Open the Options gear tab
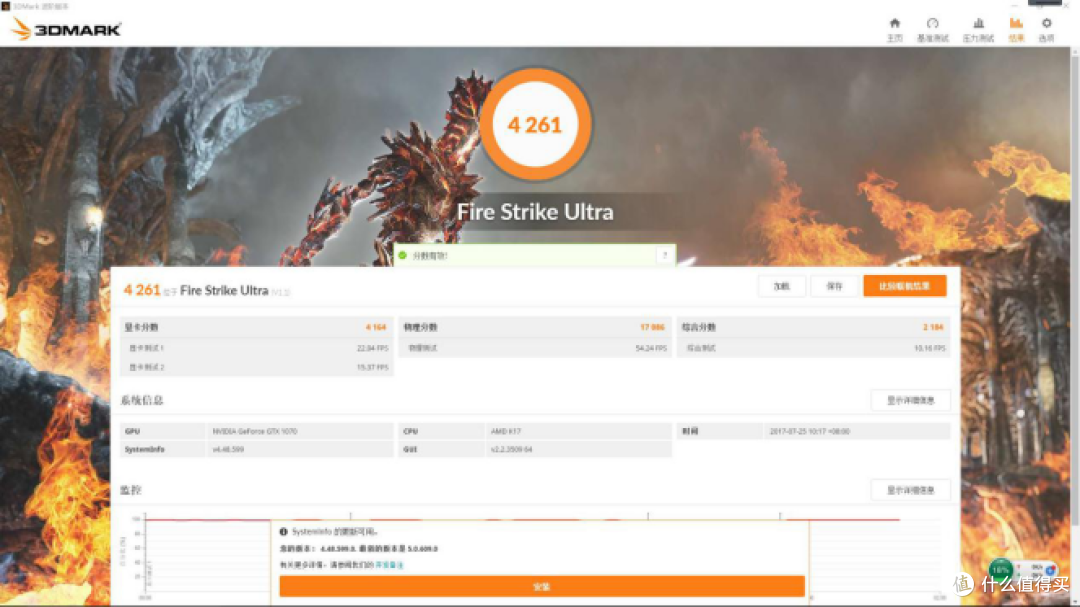Screen dimensions: 1080x607 [x=1046, y=30]
